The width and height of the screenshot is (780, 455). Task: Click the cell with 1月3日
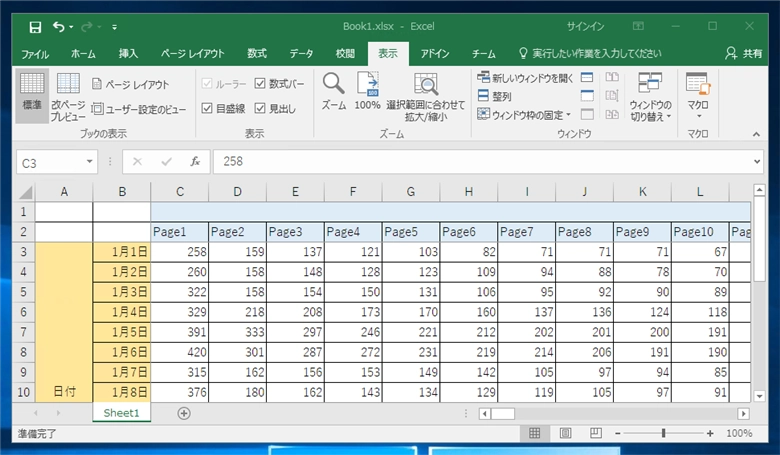(x=121, y=292)
